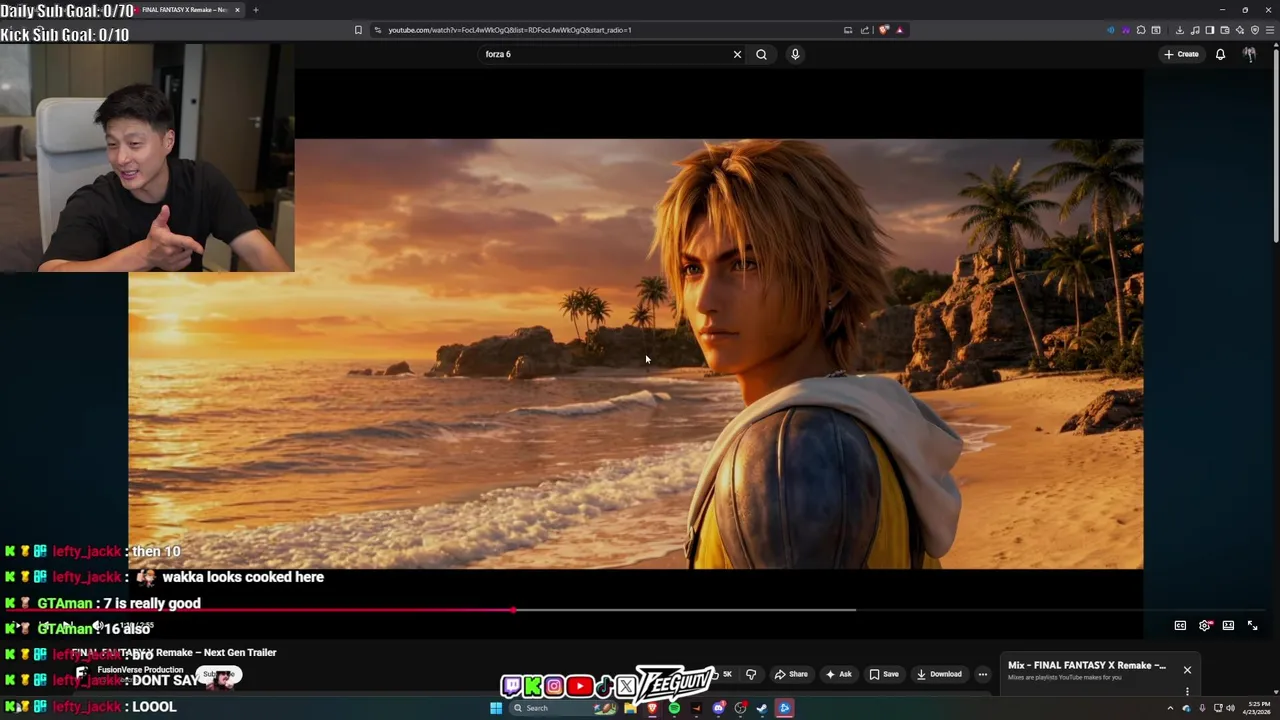Open Steam from the taskbar
Image resolution: width=1280 pixels, height=720 pixels.
(762, 708)
